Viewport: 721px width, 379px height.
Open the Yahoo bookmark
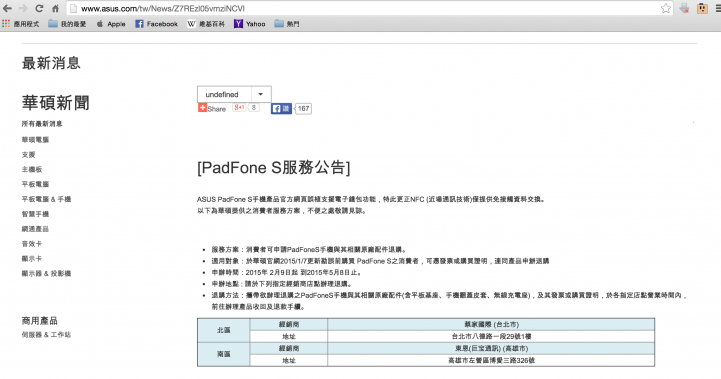[x=250, y=24]
